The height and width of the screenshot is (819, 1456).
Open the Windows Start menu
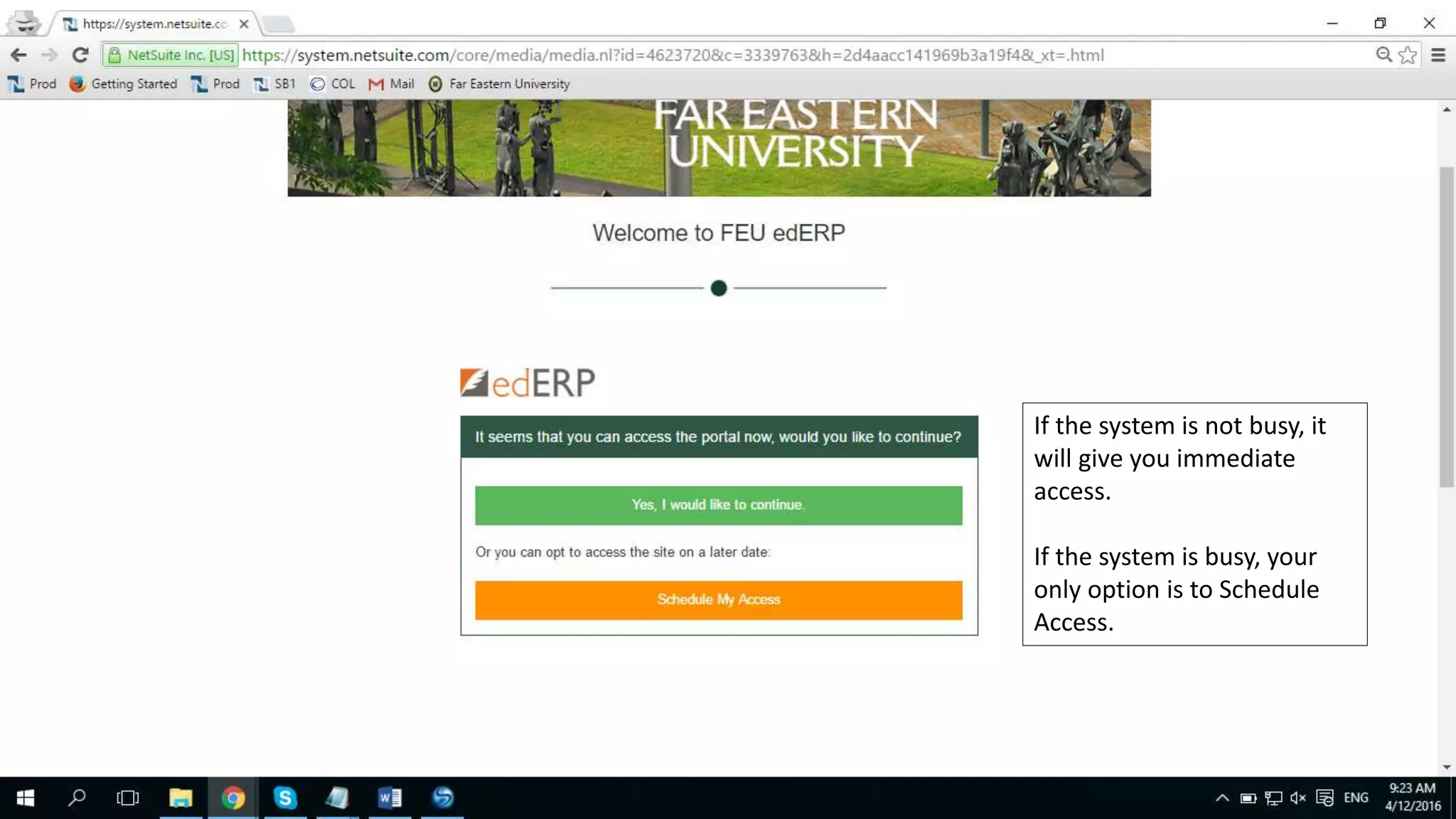26,798
